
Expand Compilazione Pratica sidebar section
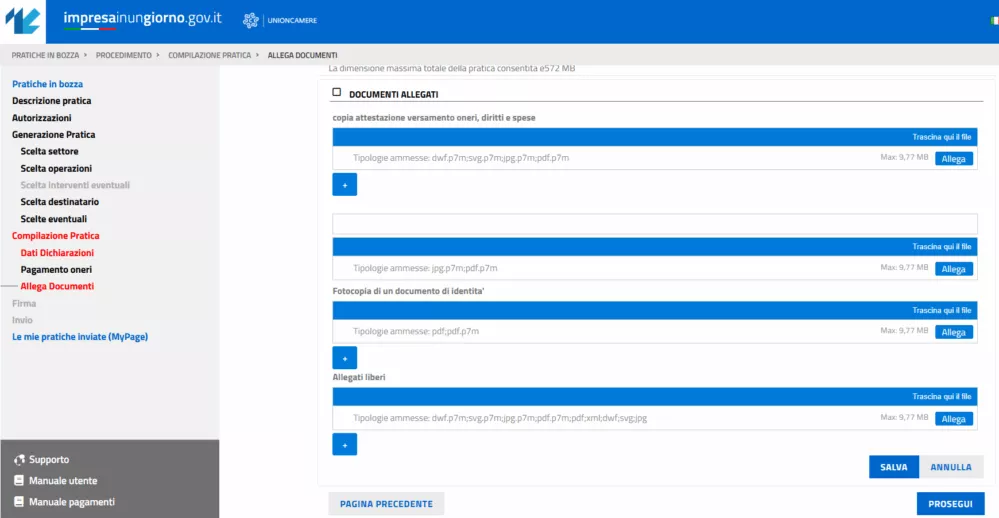55,236
